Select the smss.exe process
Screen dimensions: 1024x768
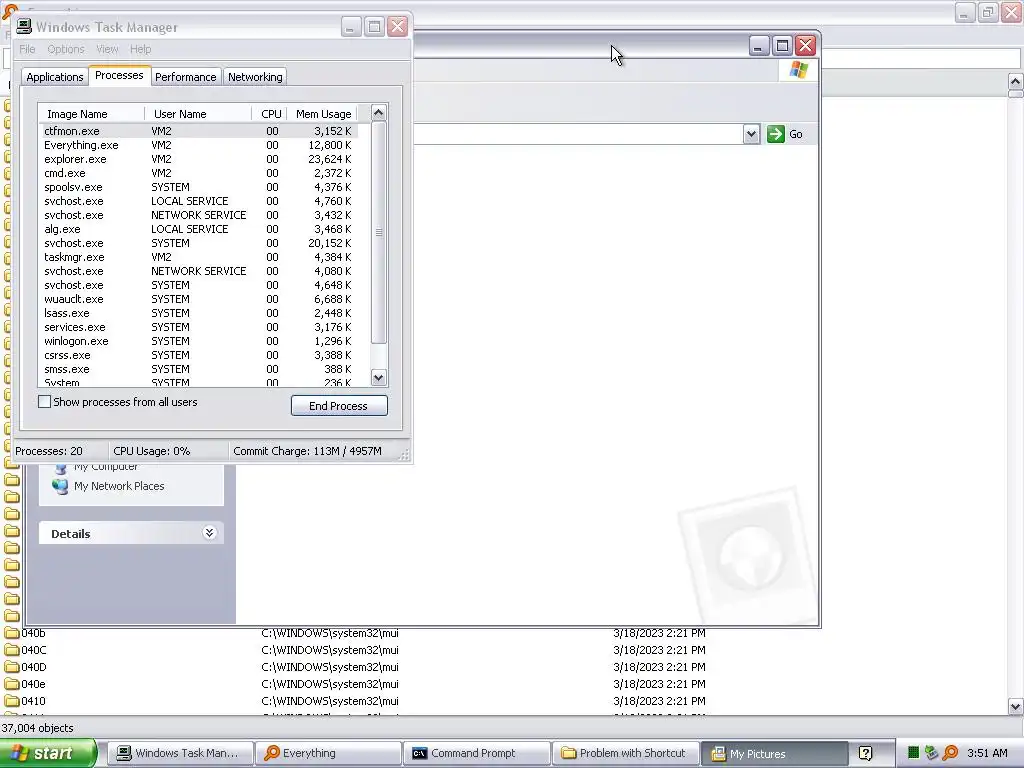(x=199, y=369)
